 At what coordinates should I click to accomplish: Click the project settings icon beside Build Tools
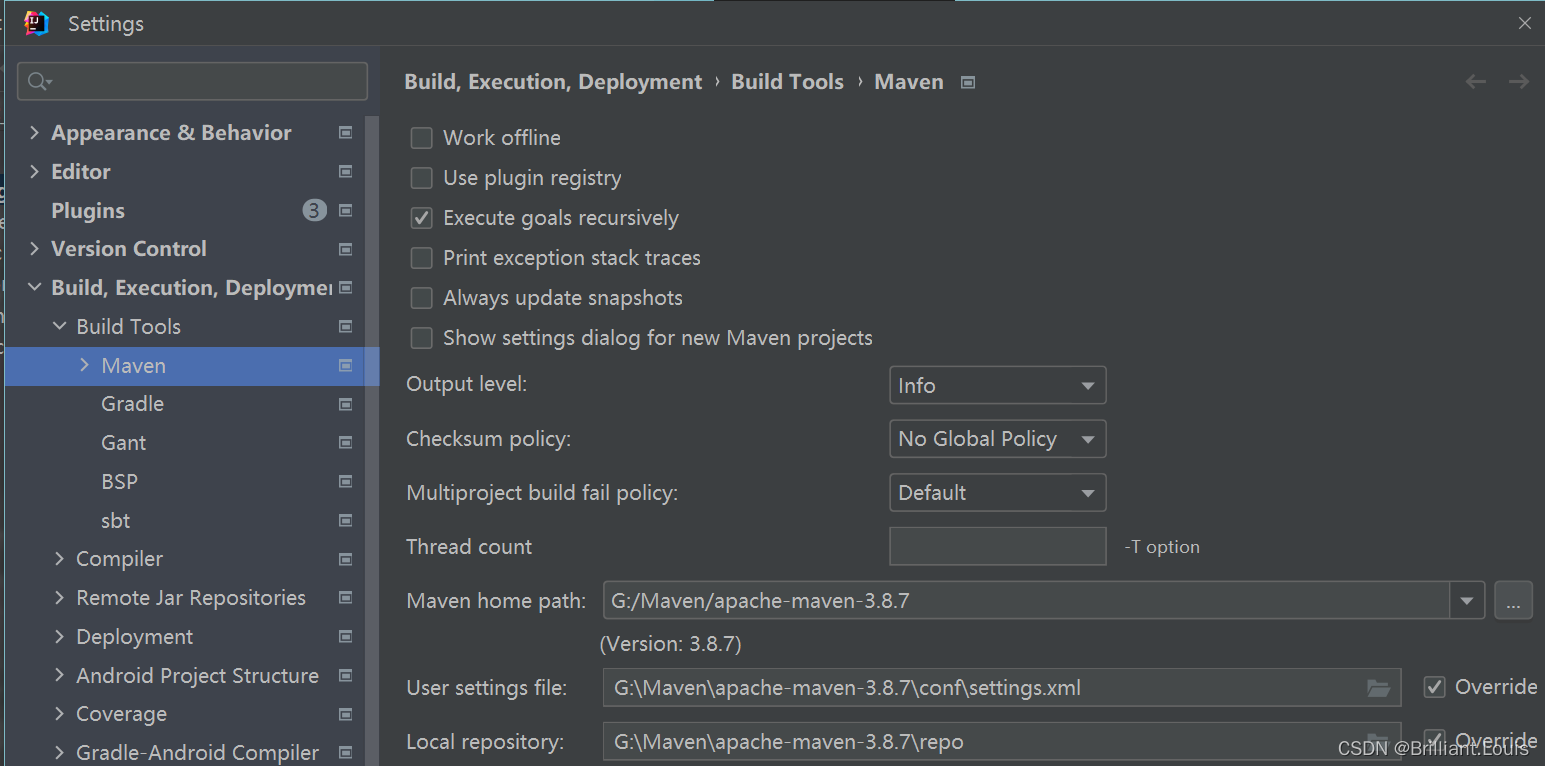(x=346, y=327)
